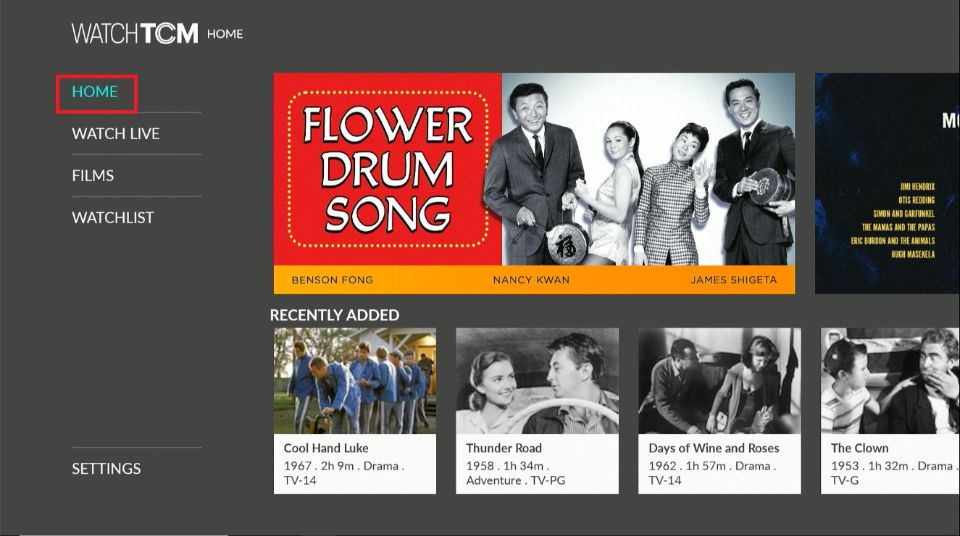Click the NANCY KWAN credit on the banner
The height and width of the screenshot is (536, 960).
[531, 280]
